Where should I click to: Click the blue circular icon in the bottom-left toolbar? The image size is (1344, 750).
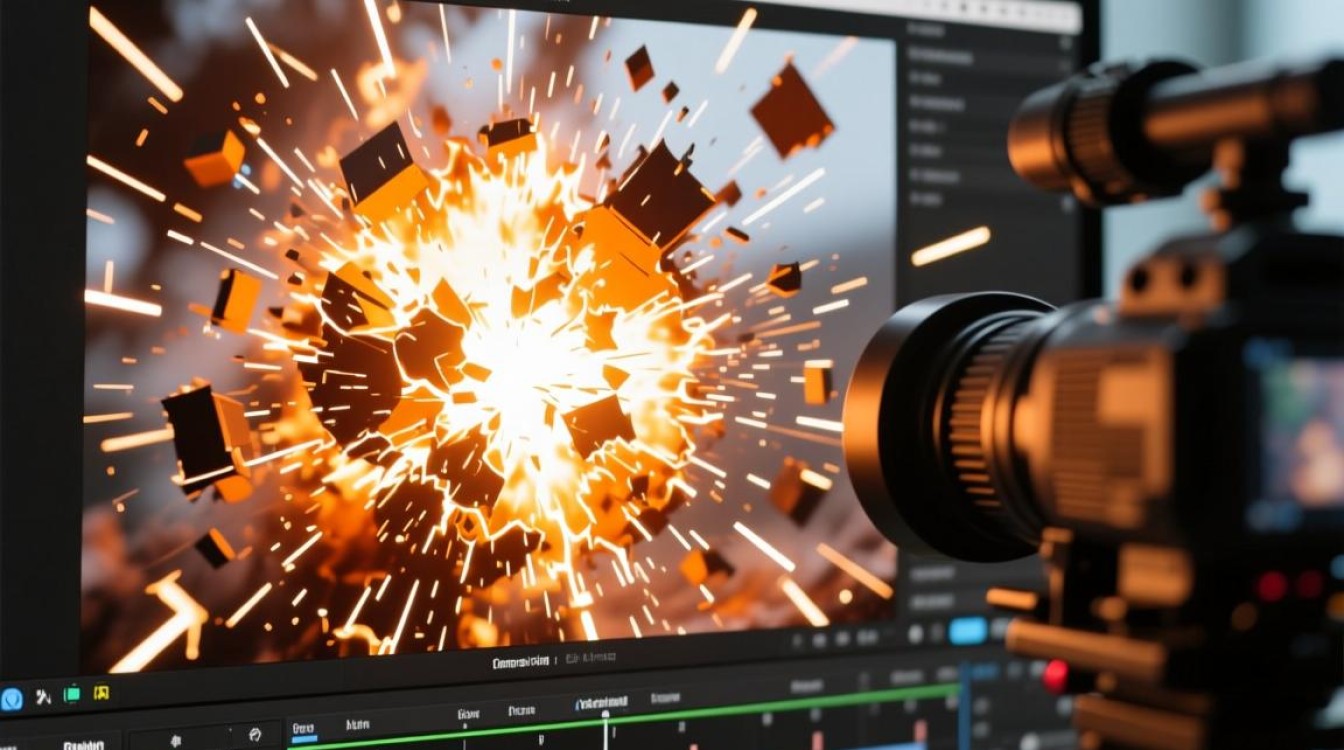(11, 698)
